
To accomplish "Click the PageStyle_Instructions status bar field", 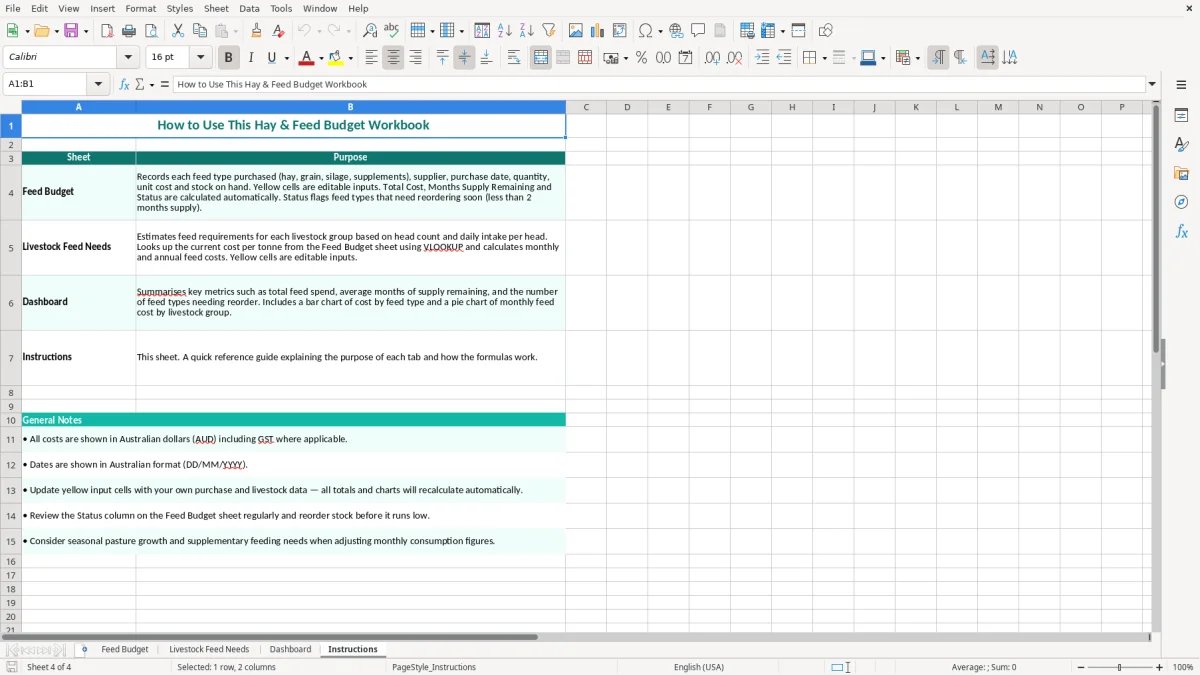I will (434, 667).
